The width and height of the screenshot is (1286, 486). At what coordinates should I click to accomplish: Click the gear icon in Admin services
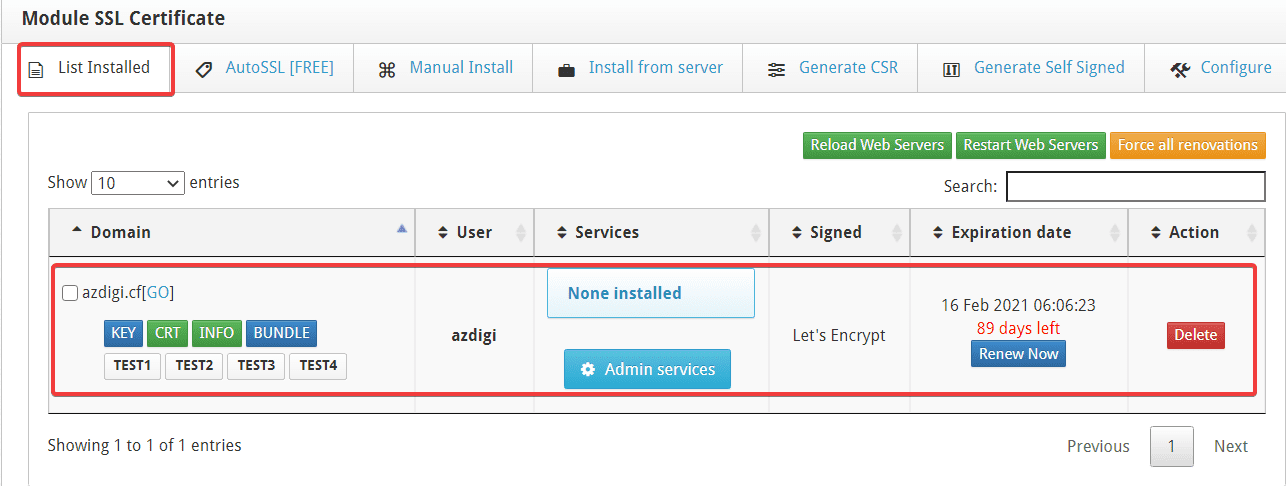(x=588, y=370)
